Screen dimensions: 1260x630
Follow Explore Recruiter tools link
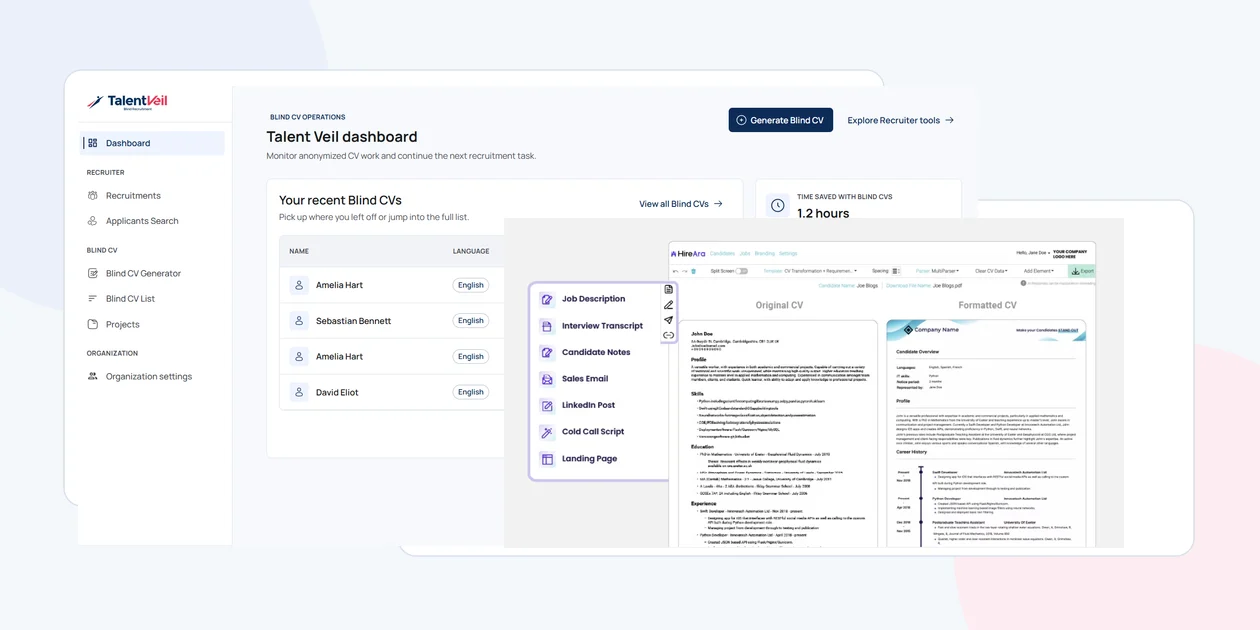pos(900,120)
